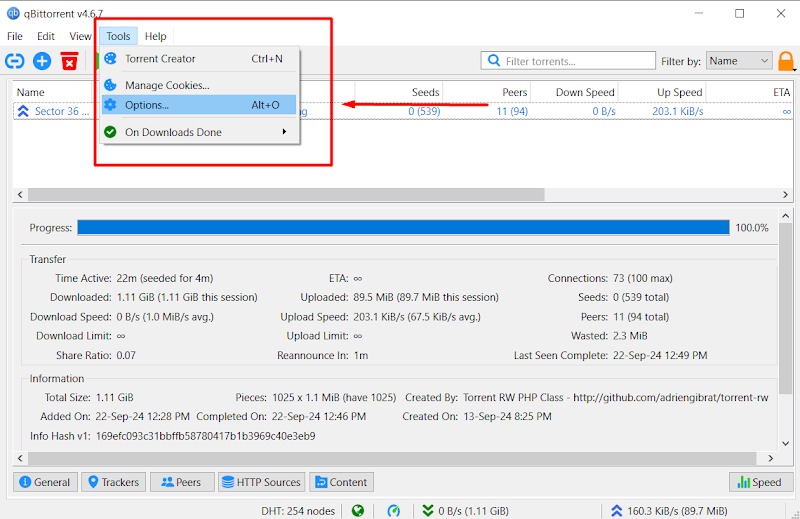
Task: Click the green download speed arrows icon
Action: pos(428,510)
